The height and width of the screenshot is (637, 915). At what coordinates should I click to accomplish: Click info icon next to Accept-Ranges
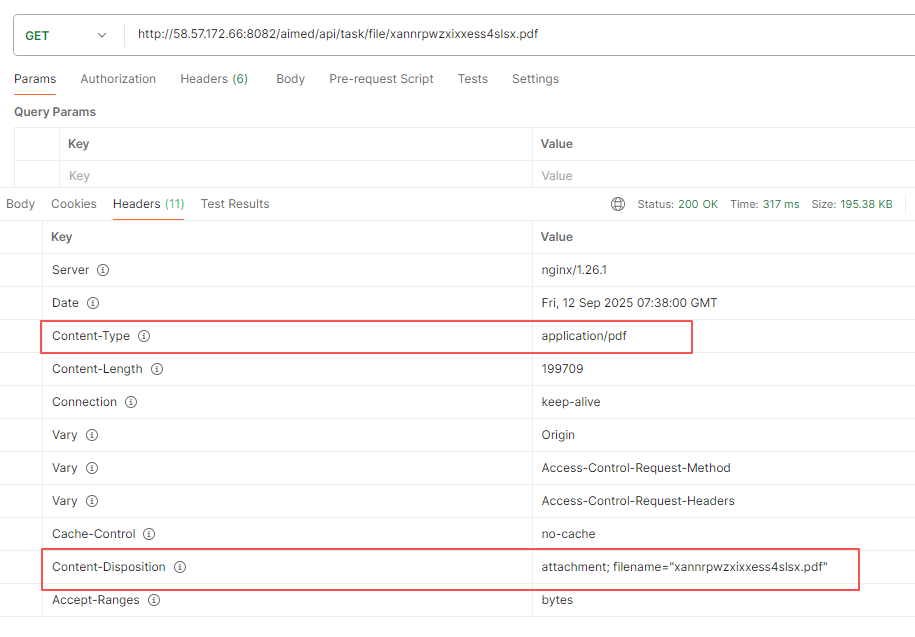tap(154, 600)
